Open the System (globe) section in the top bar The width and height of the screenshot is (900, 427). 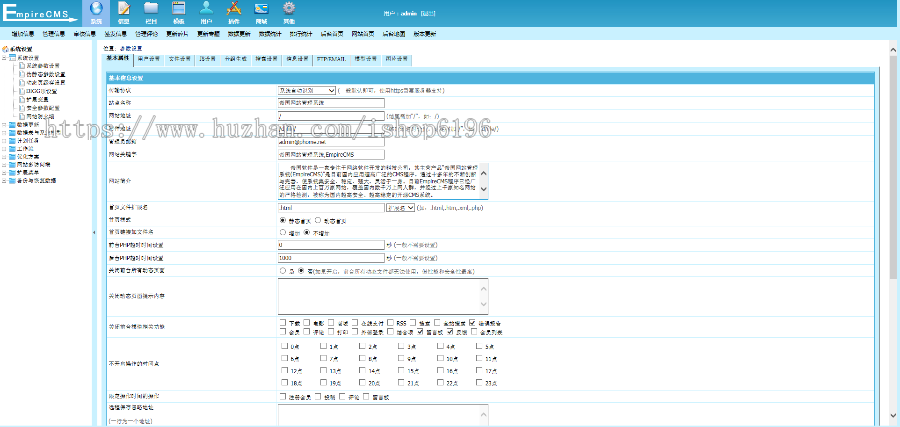pos(96,11)
